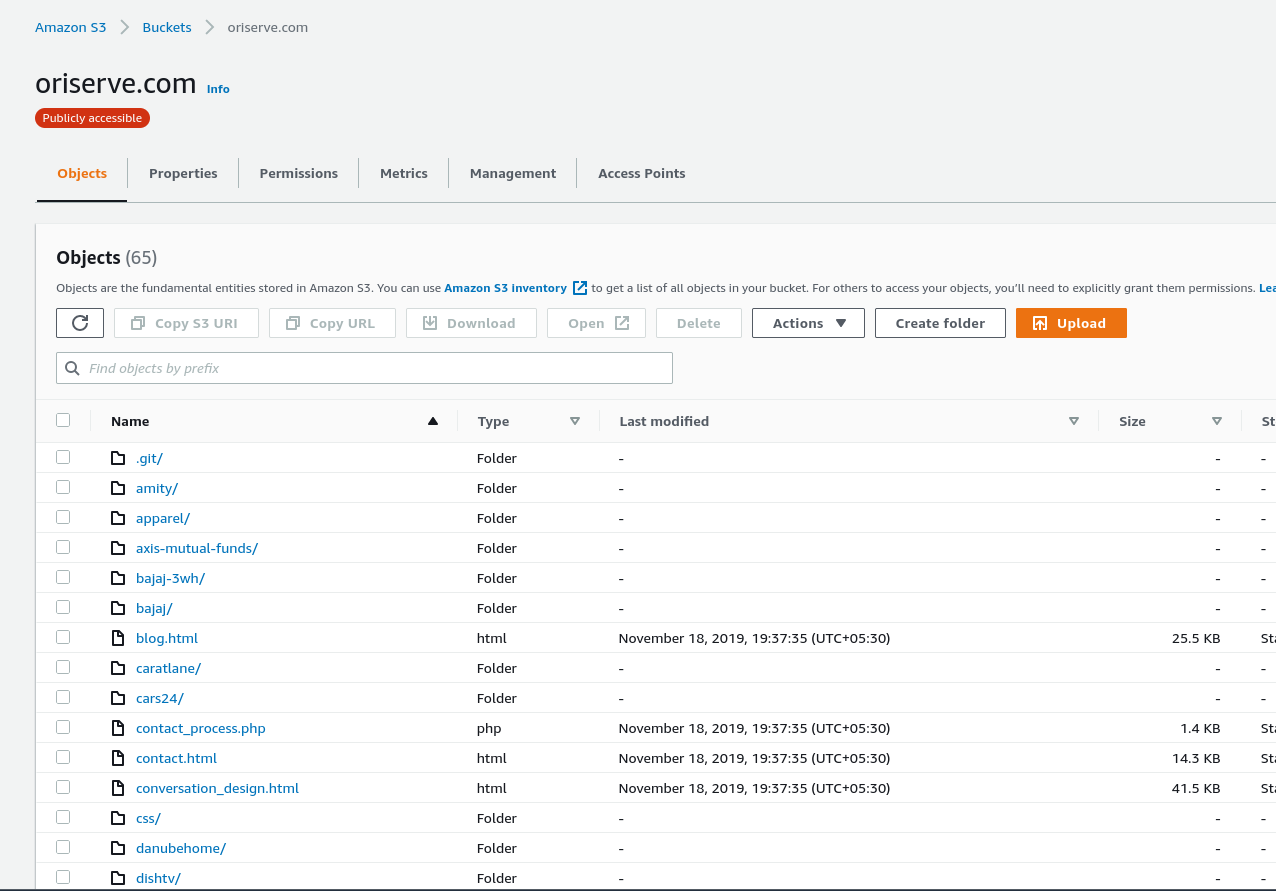The width and height of the screenshot is (1276, 891).
Task: Click the external link icon beside Amazon S3 inventory
Action: pyautogui.click(x=580, y=288)
